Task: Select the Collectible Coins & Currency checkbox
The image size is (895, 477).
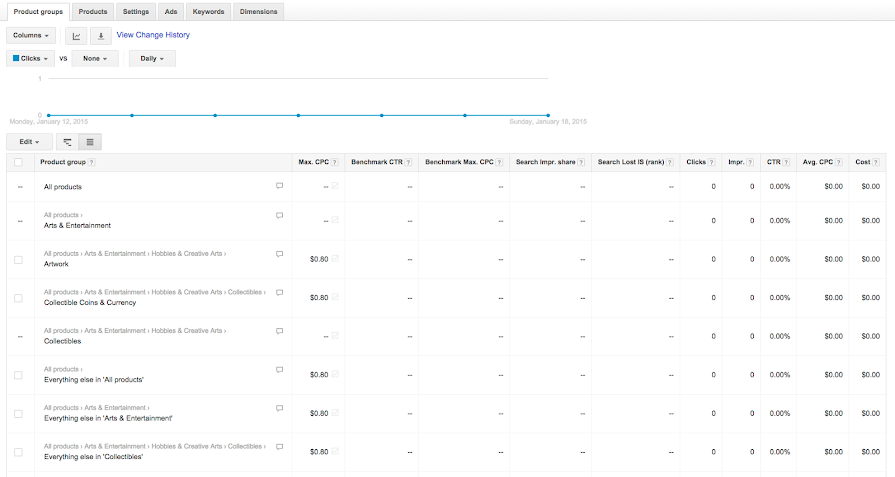Action: coord(18,298)
